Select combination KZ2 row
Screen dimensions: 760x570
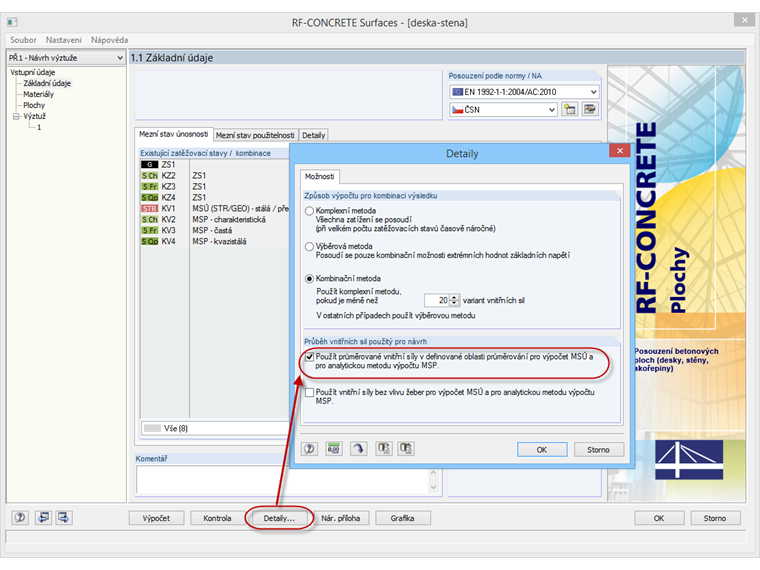(x=214, y=175)
